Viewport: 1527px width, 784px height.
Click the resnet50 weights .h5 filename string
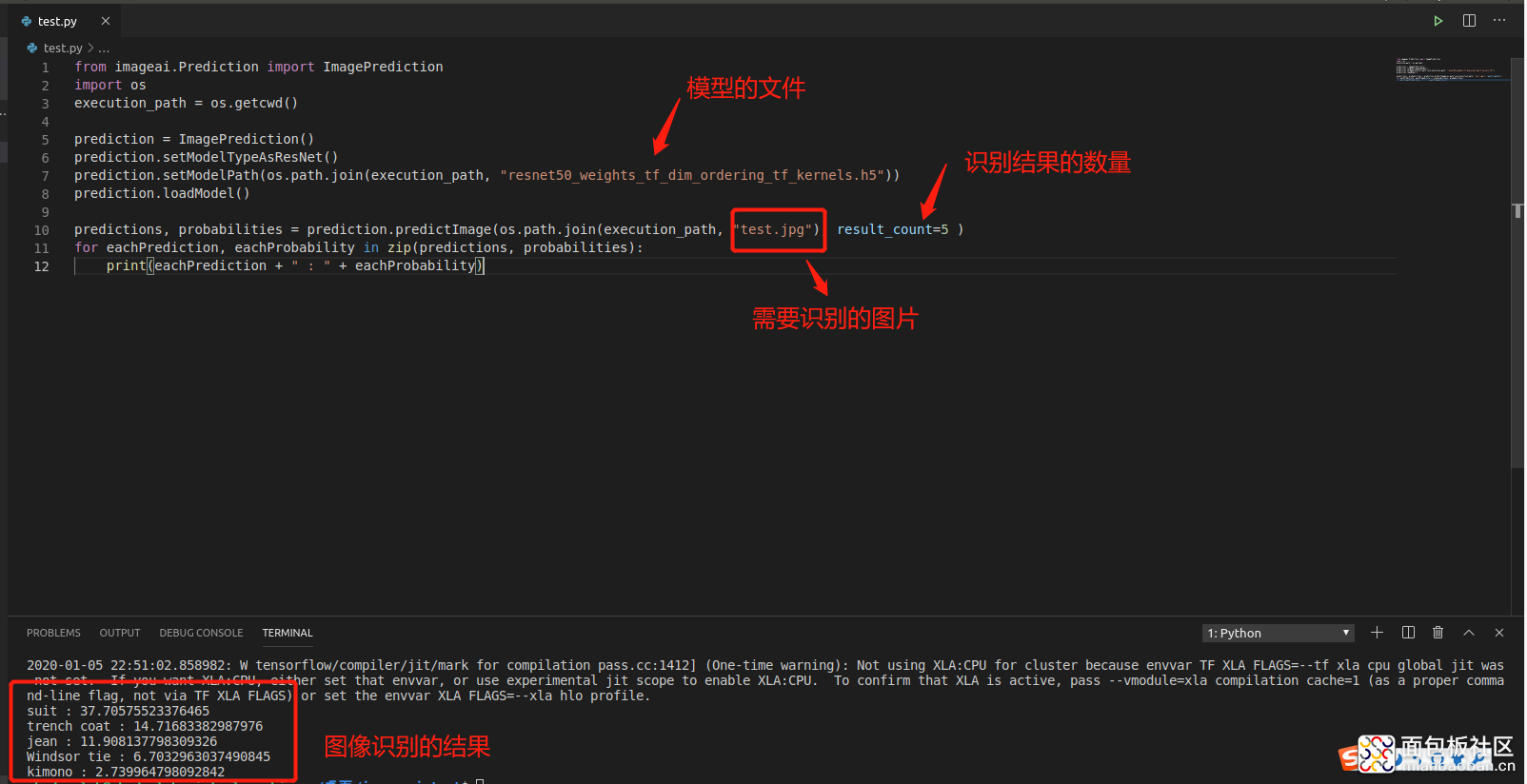(692, 175)
